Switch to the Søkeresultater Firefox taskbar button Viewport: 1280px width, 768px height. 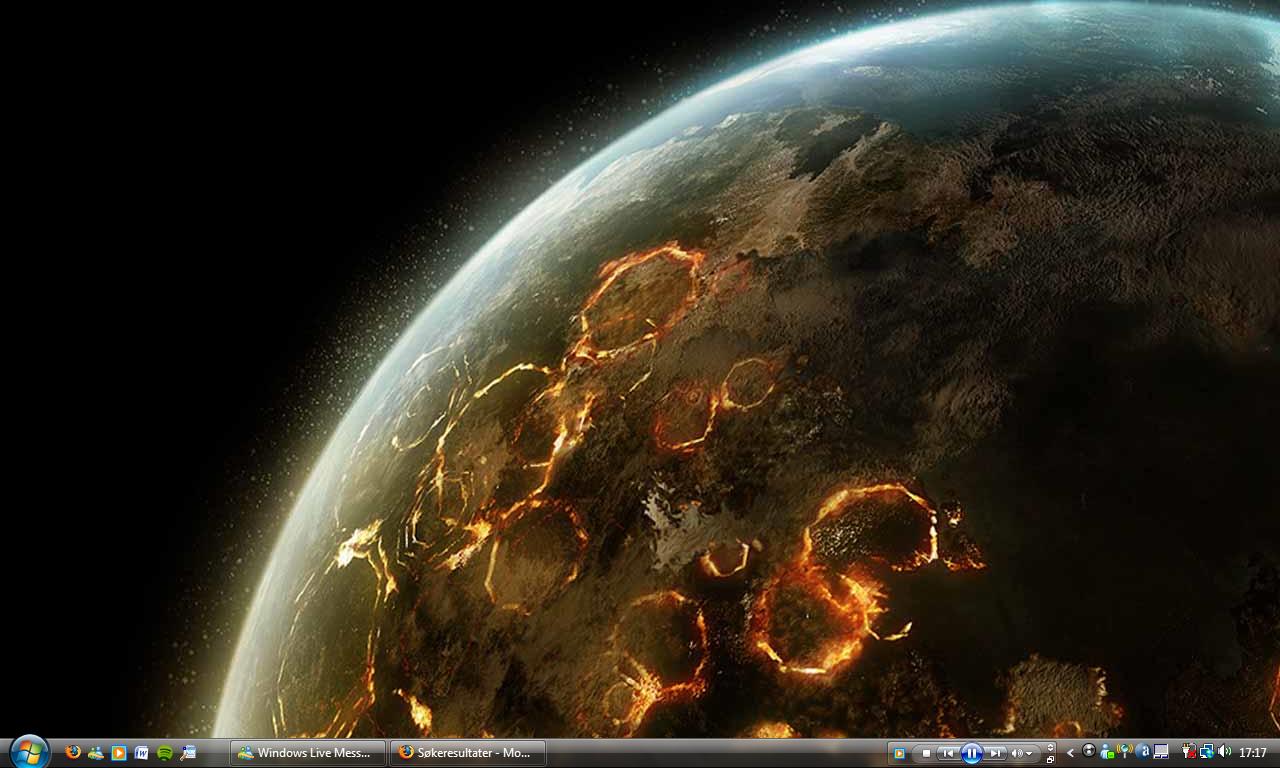pos(468,753)
